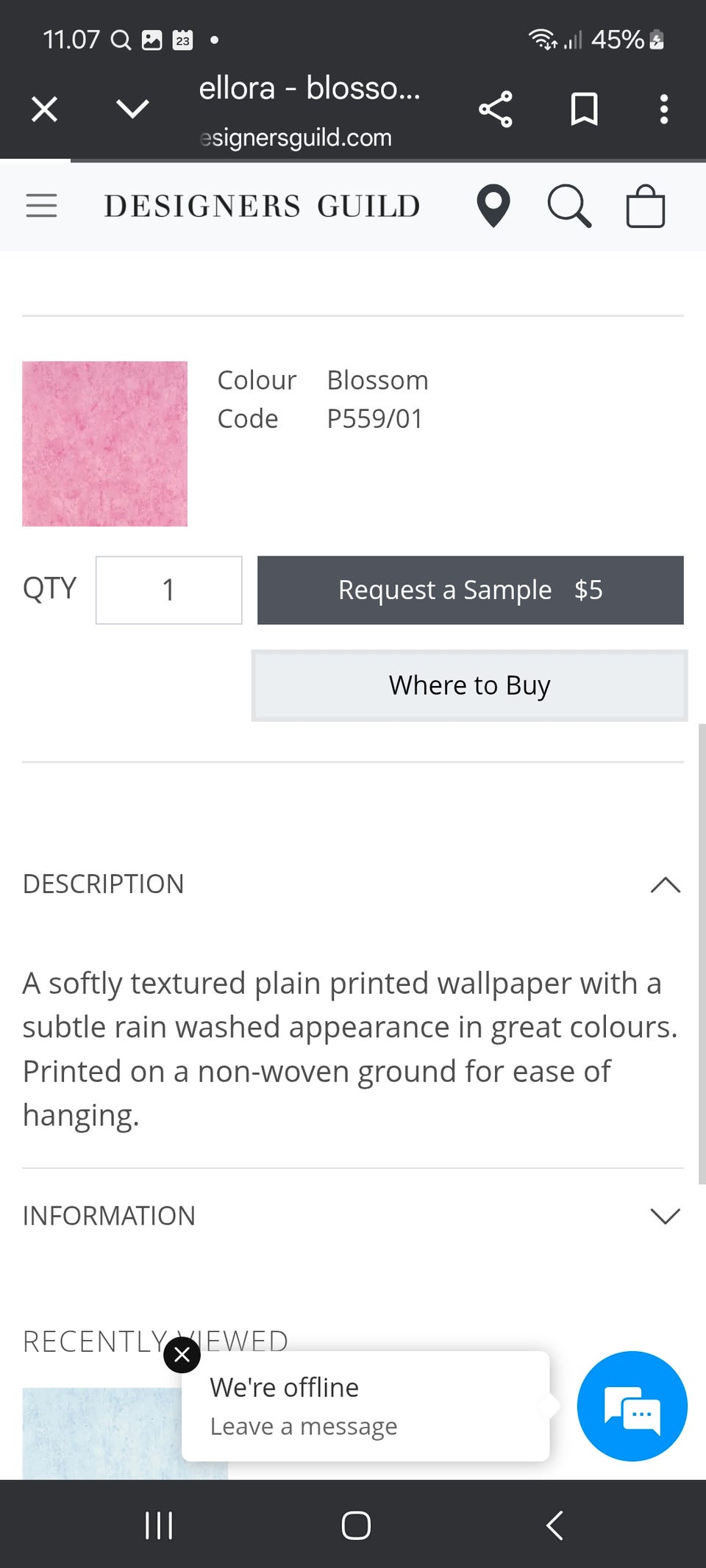Open the hamburger navigation menu
The width and height of the screenshot is (706, 1568).
tap(41, 206)
